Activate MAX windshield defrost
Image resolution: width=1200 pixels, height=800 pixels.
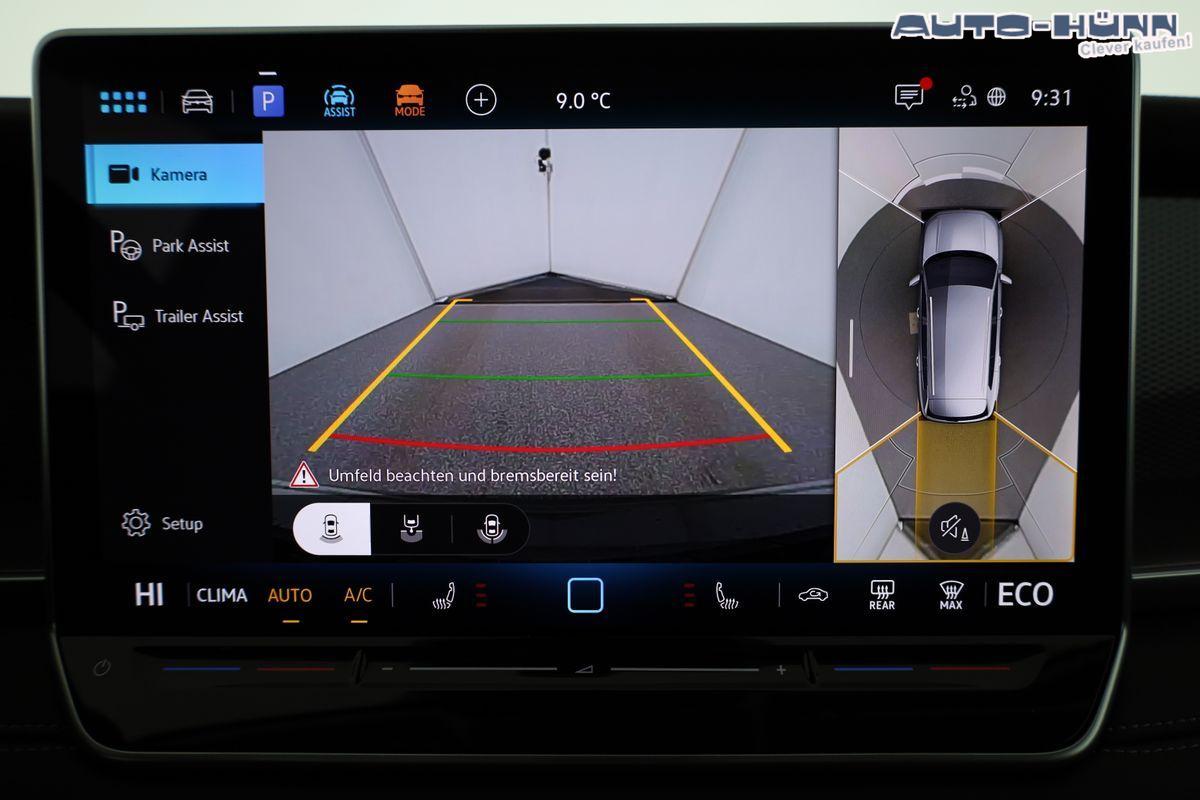point(950,595)
